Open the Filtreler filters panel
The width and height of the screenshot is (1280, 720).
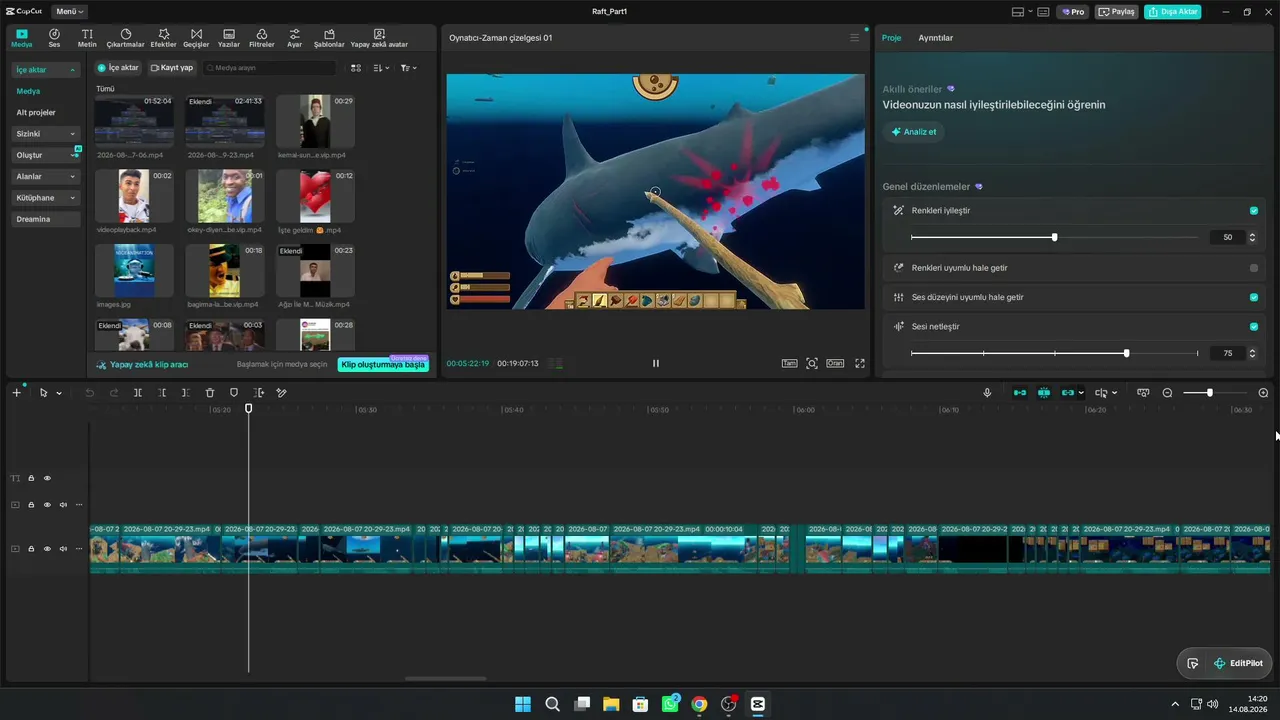261,38
